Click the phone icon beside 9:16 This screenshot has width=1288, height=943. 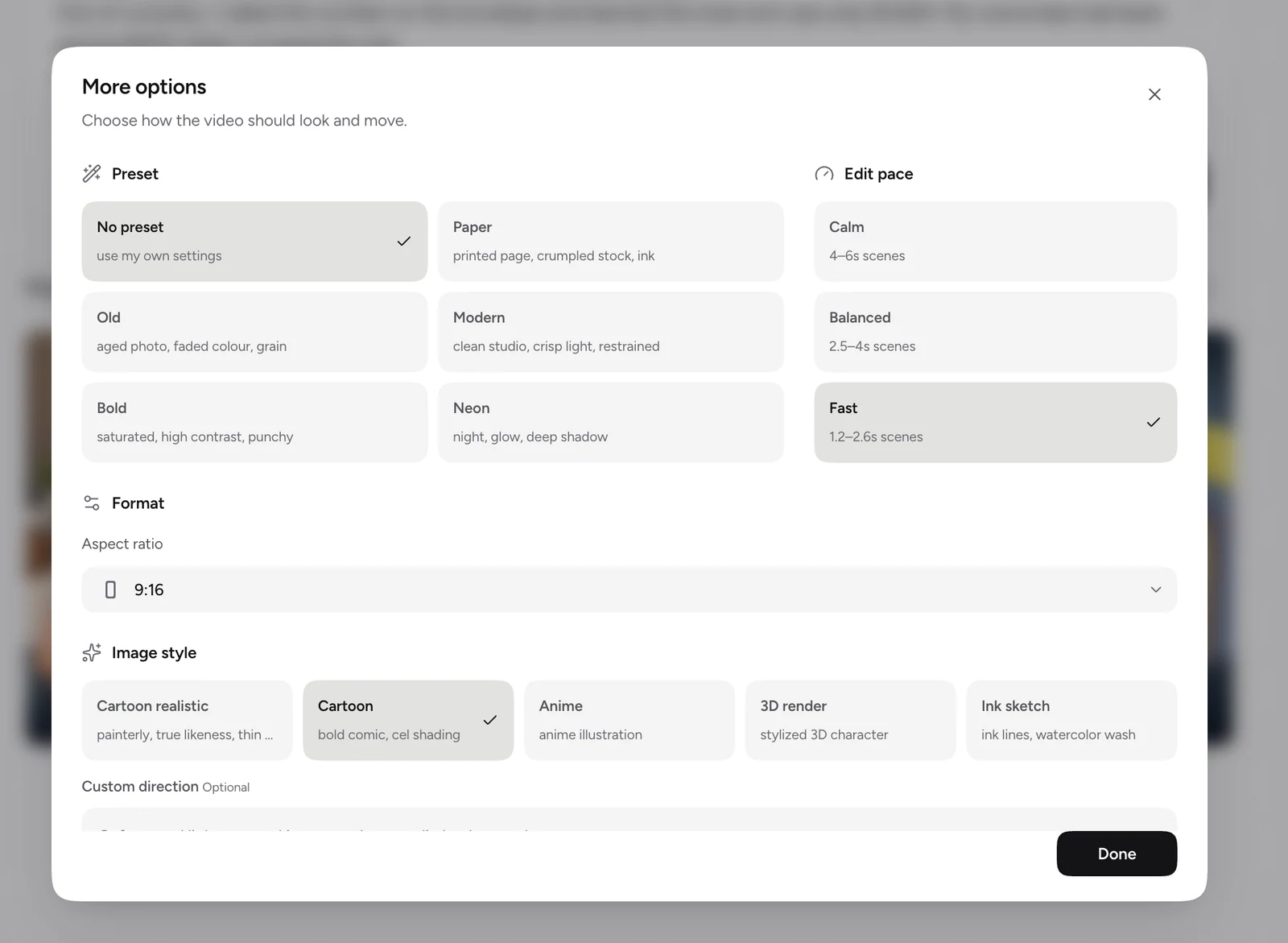(110, 589)
